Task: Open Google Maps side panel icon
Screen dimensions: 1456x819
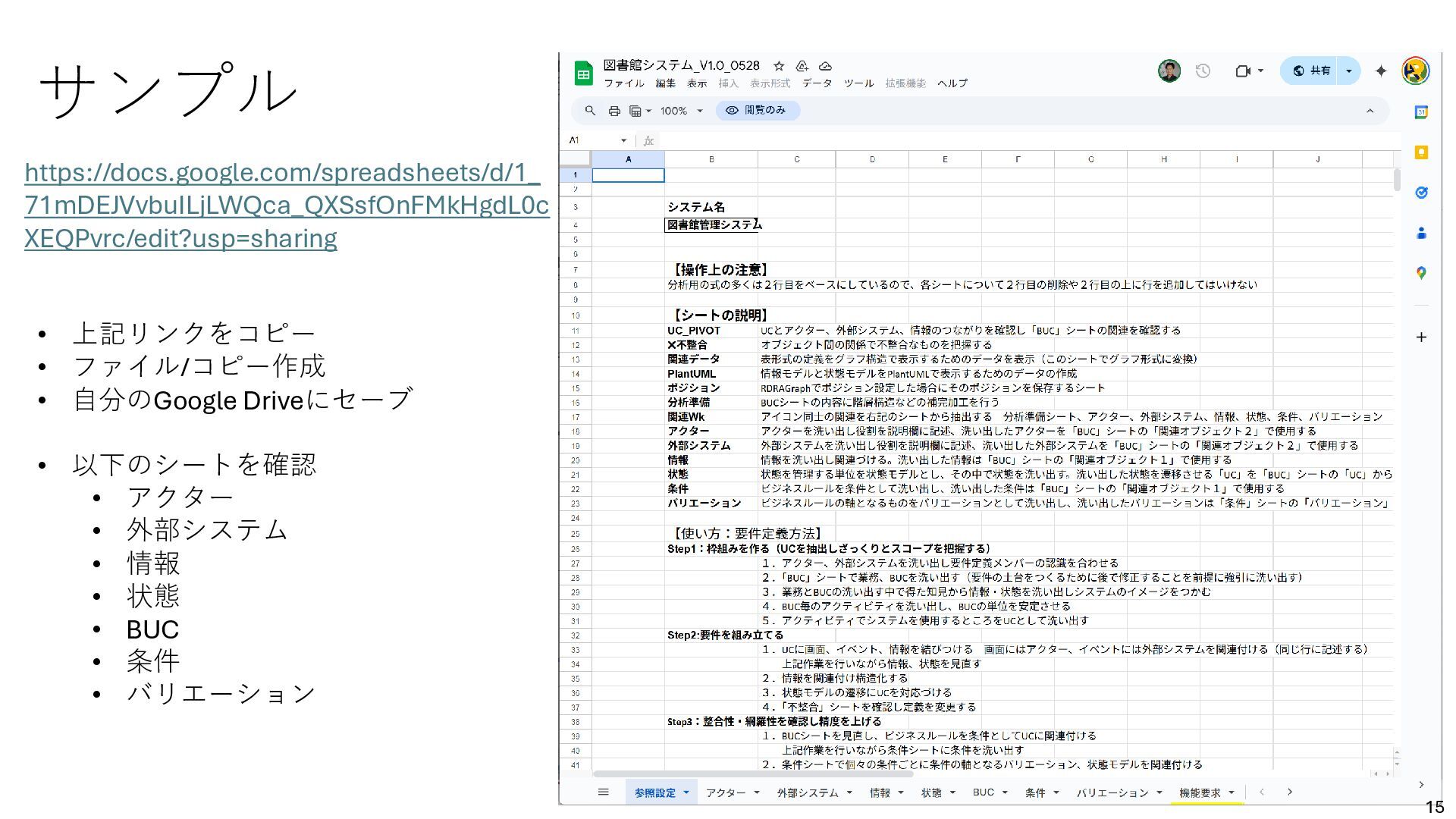Action: (1421, 273)
